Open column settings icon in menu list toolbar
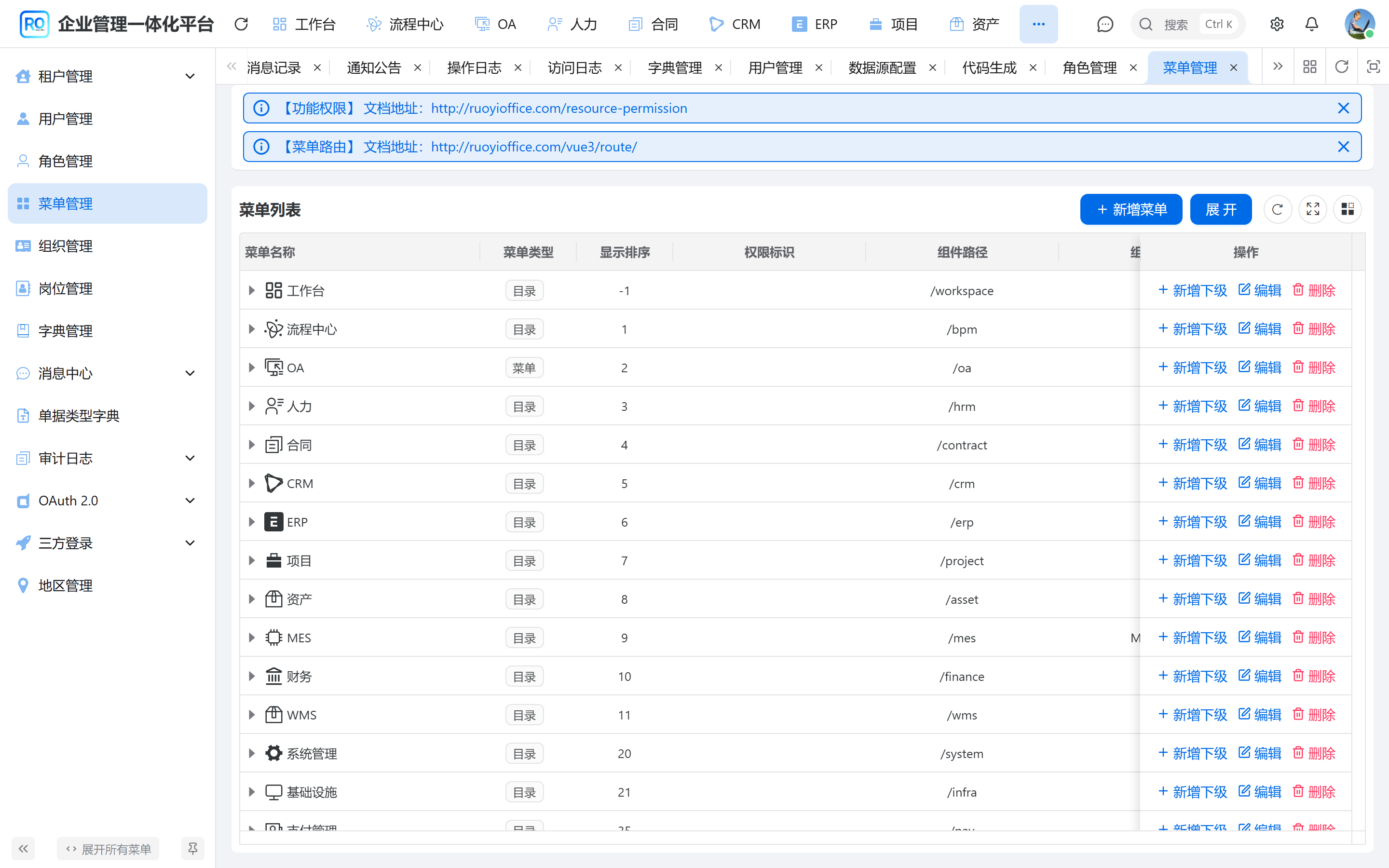The height and width of the screenshot is (868, 1389). tap(1348, 210)
